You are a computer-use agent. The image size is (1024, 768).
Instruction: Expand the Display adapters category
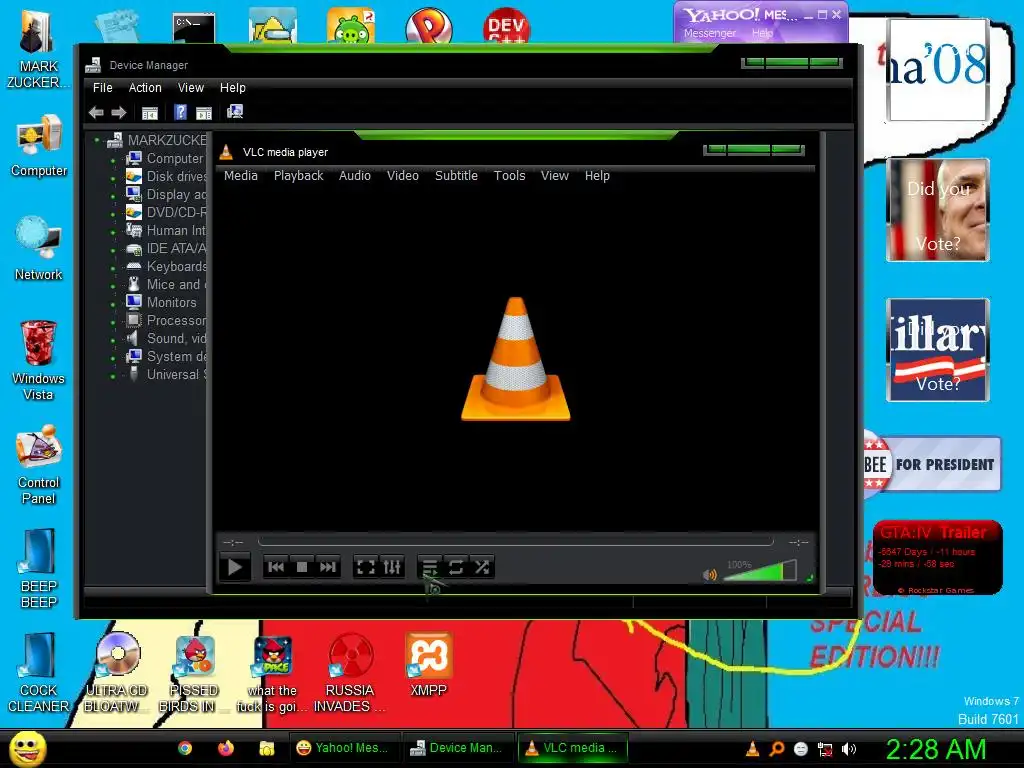113,195
